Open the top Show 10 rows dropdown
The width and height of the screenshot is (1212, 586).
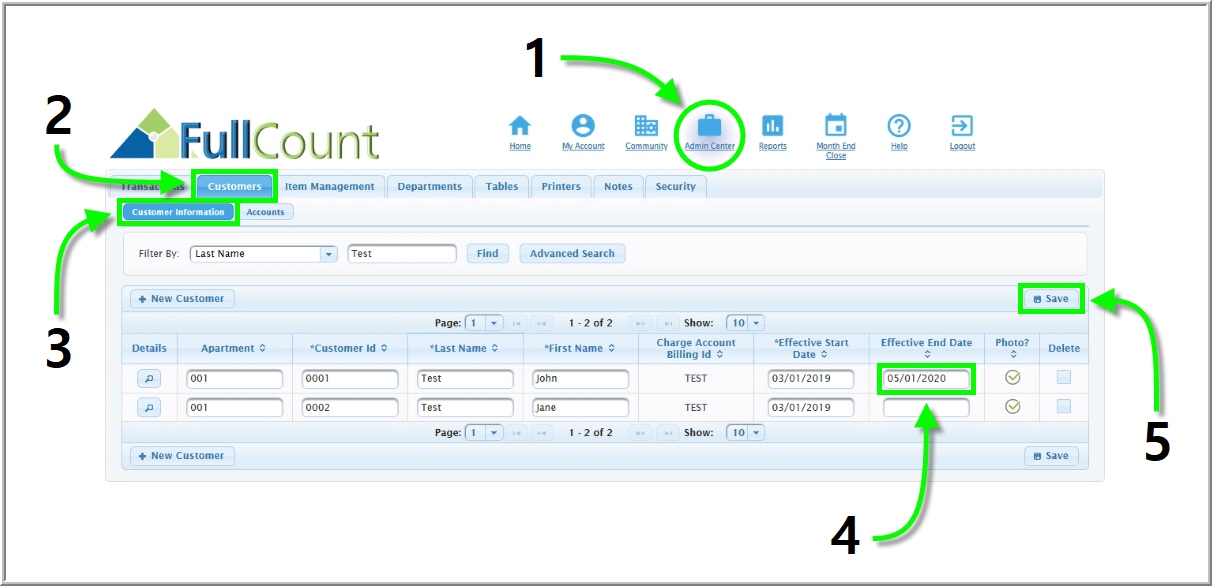[755, 323]
